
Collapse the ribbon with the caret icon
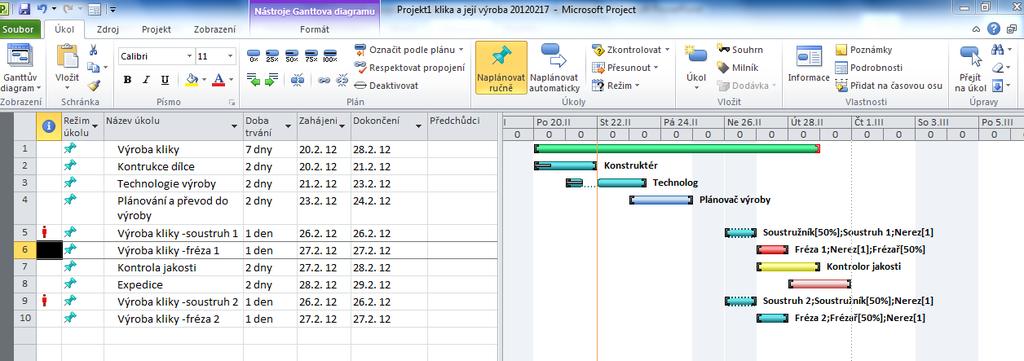tap(976, 29)
